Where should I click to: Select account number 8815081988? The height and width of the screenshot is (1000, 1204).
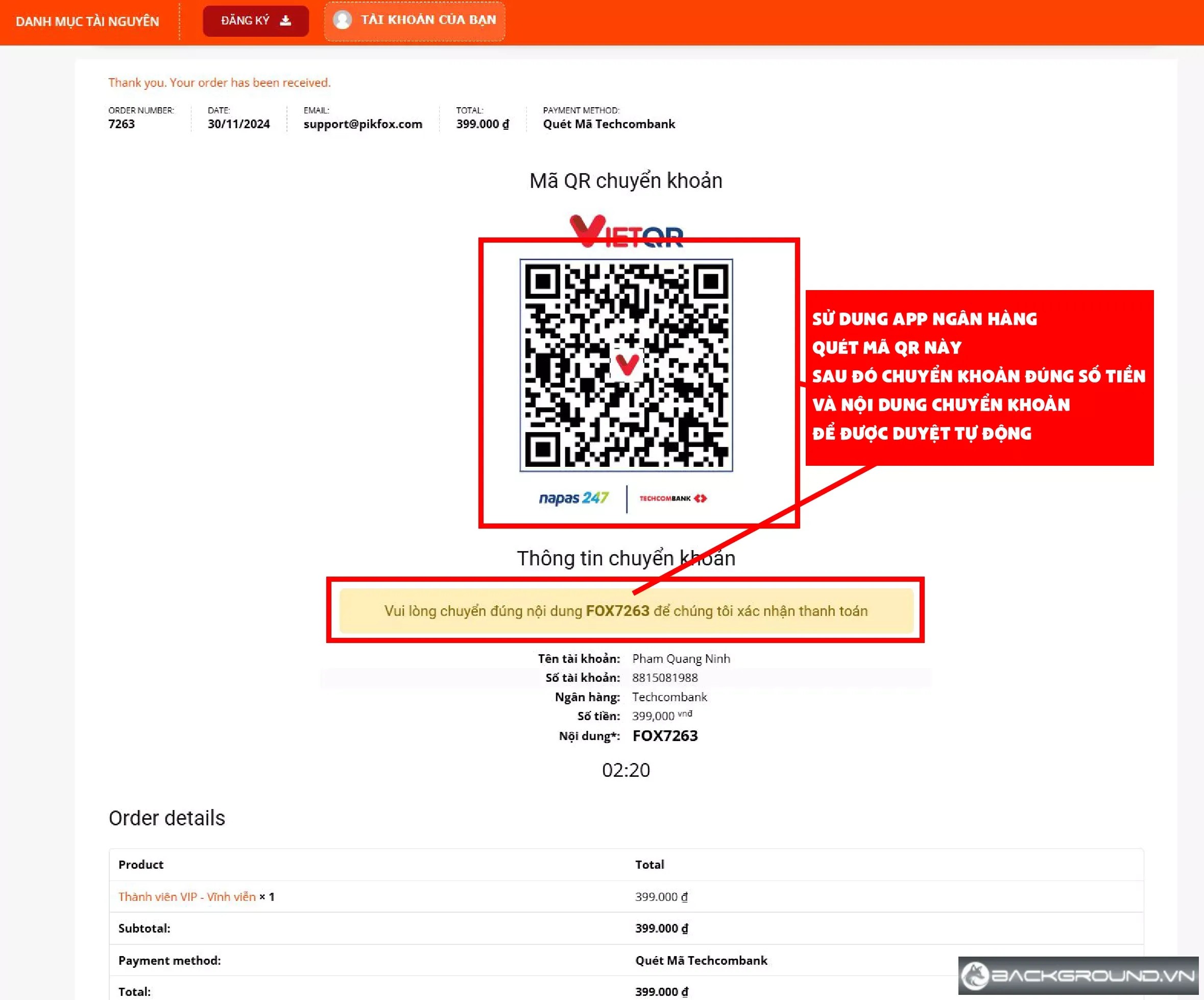point(665,678)
